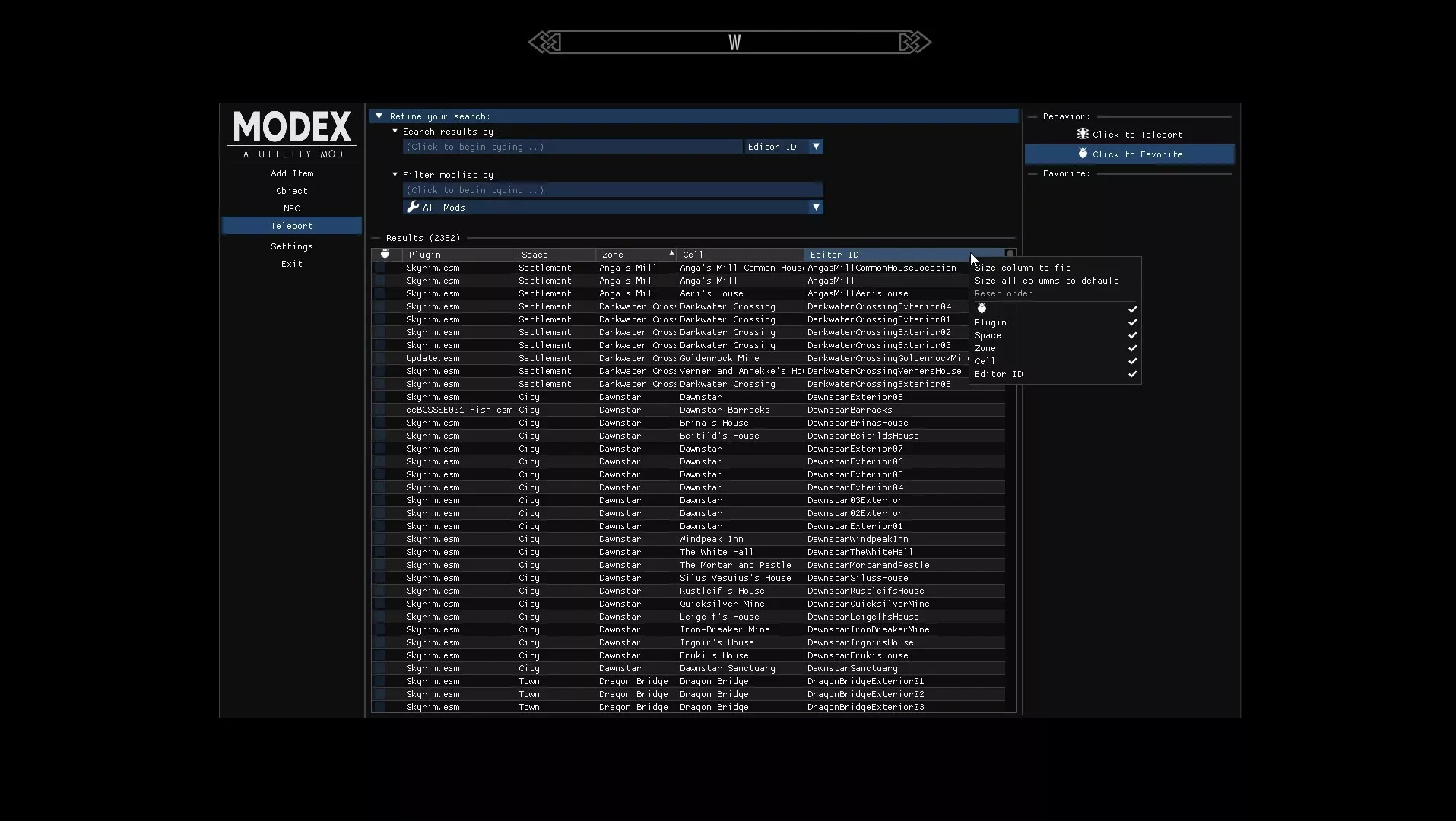
Task: Open the Editor ID search-type dropdown
Action: point(783,147)
